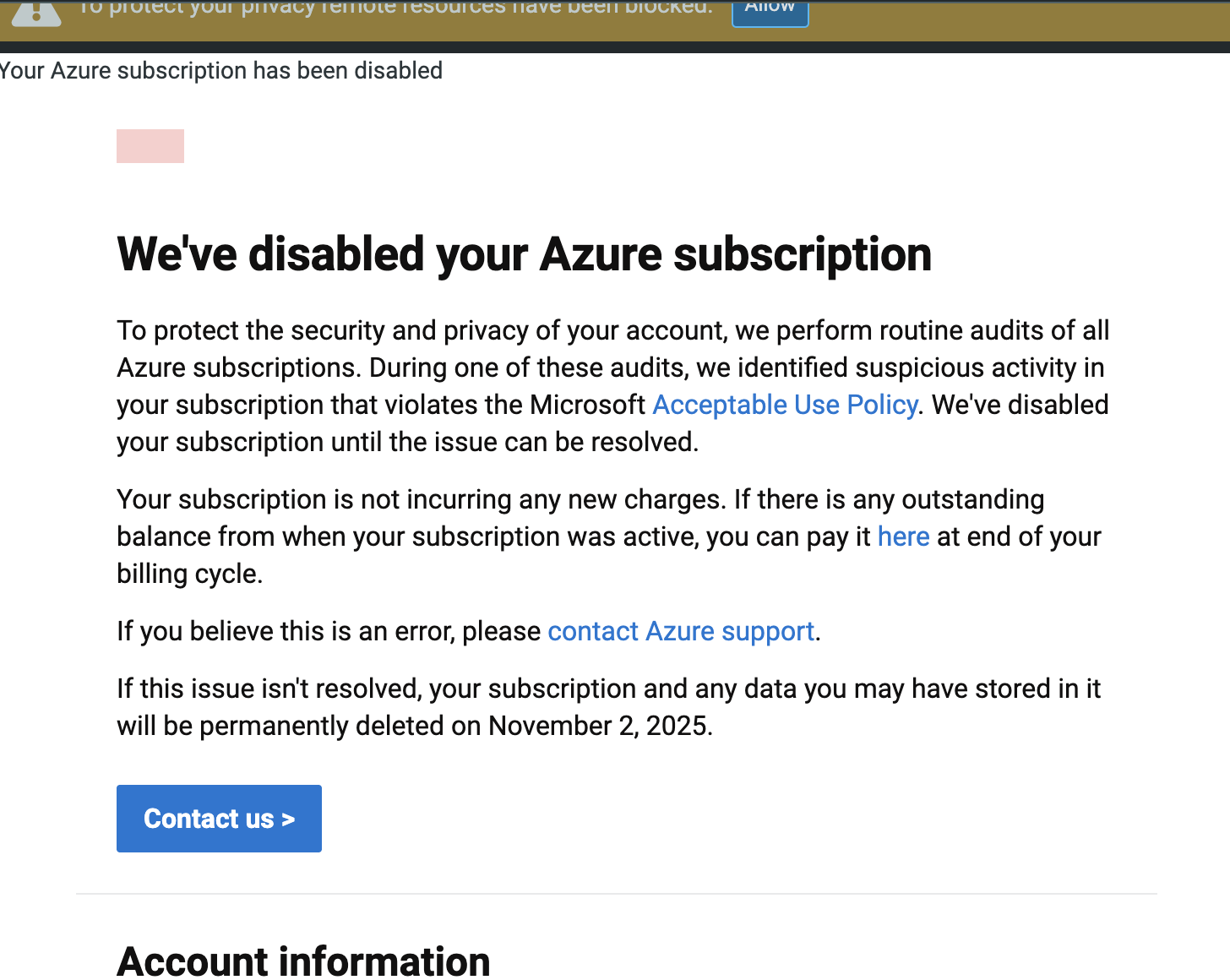Click the November 2, 2025 deletion date
1230x980 pixels.
[x=600, y=726]
